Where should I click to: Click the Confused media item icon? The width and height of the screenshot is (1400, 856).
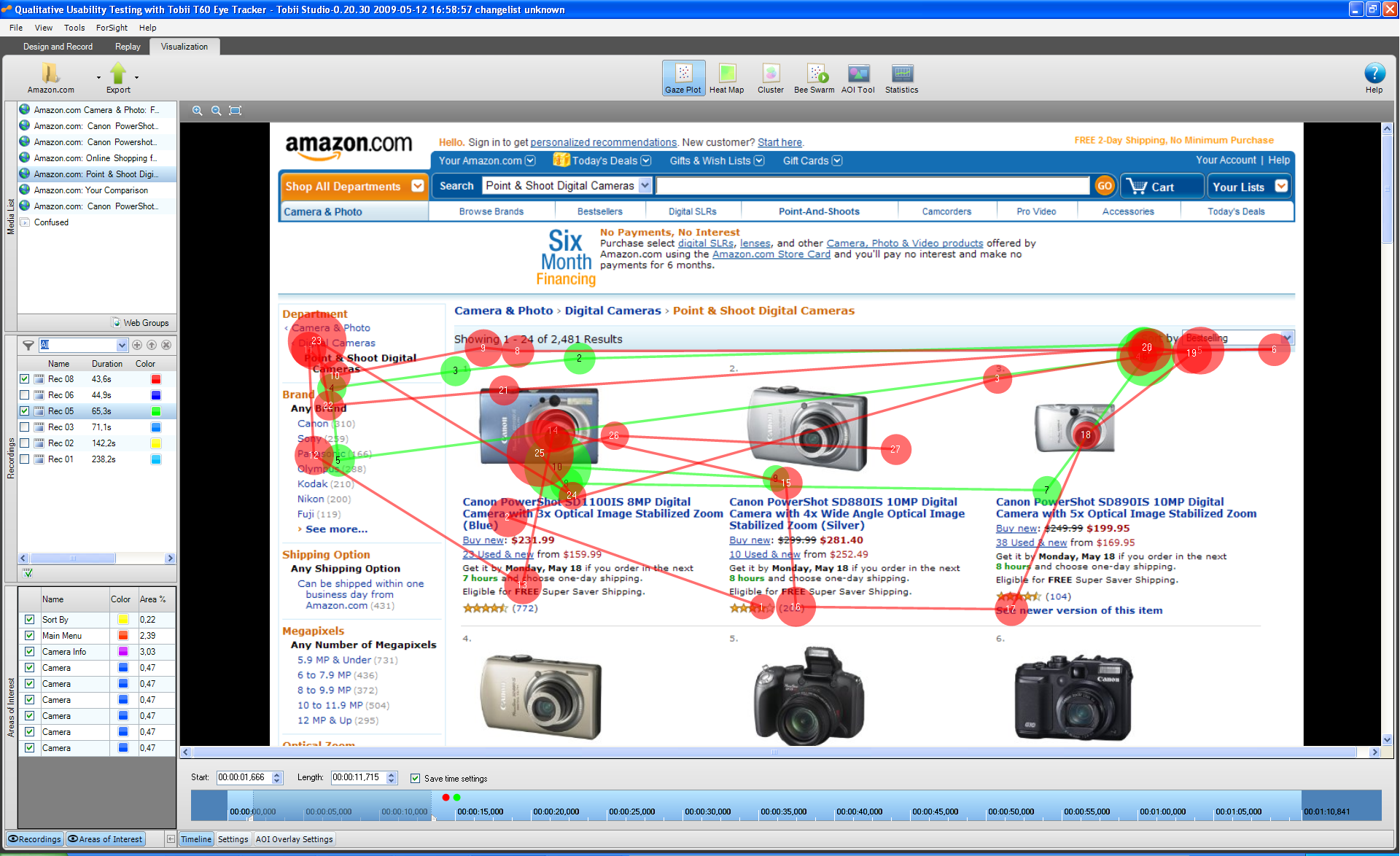click(26, 222)
